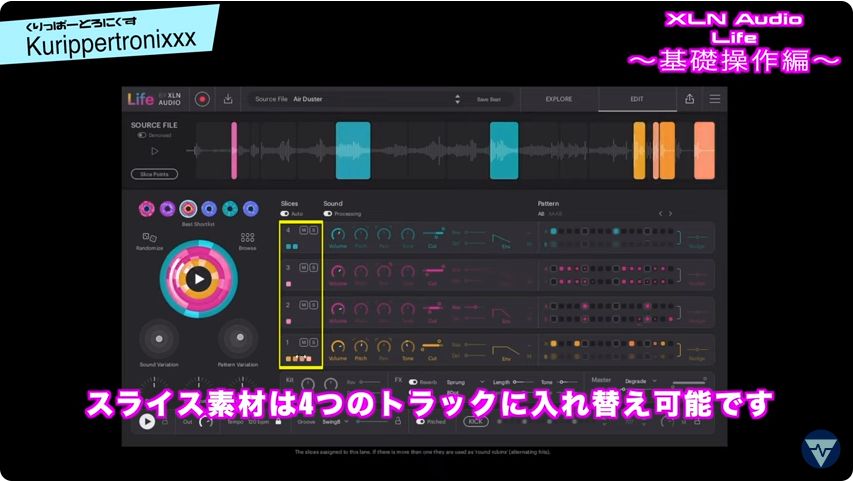Open the Sprung reverb type dropdown

point(465,382)
